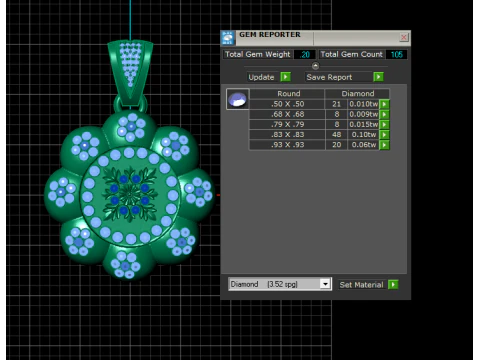Click the 0.06tw weight cell

(x=363, y=145)
